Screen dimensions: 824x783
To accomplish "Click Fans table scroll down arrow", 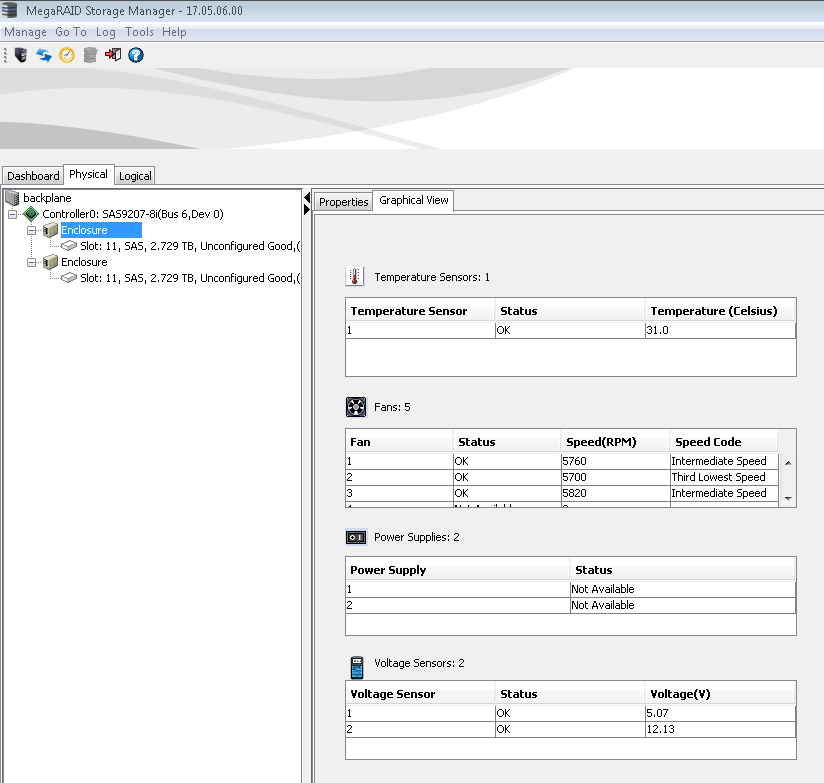I will (x=788, y=498).
